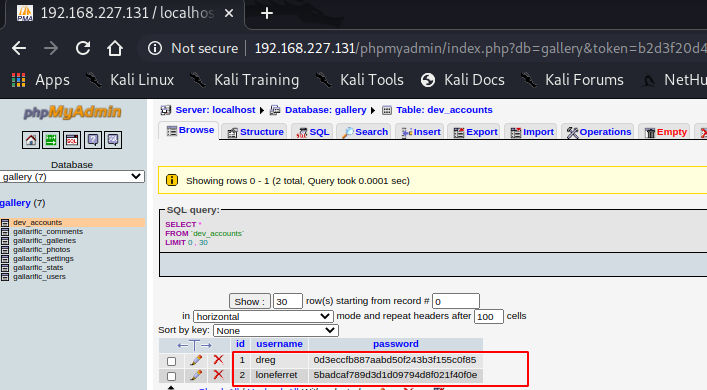Open the Sort by key dropdown
707x390 pixels.
click(x=276, y=330)
